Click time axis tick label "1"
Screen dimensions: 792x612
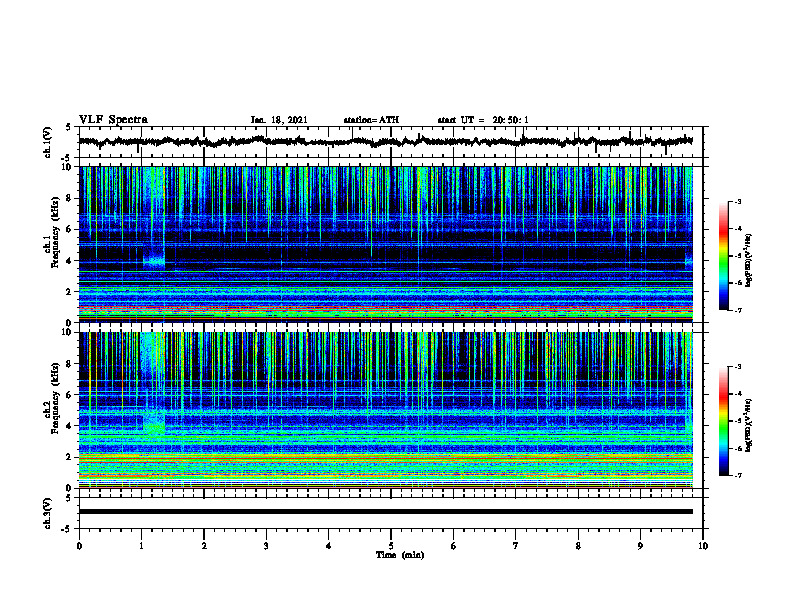[141, 546]
